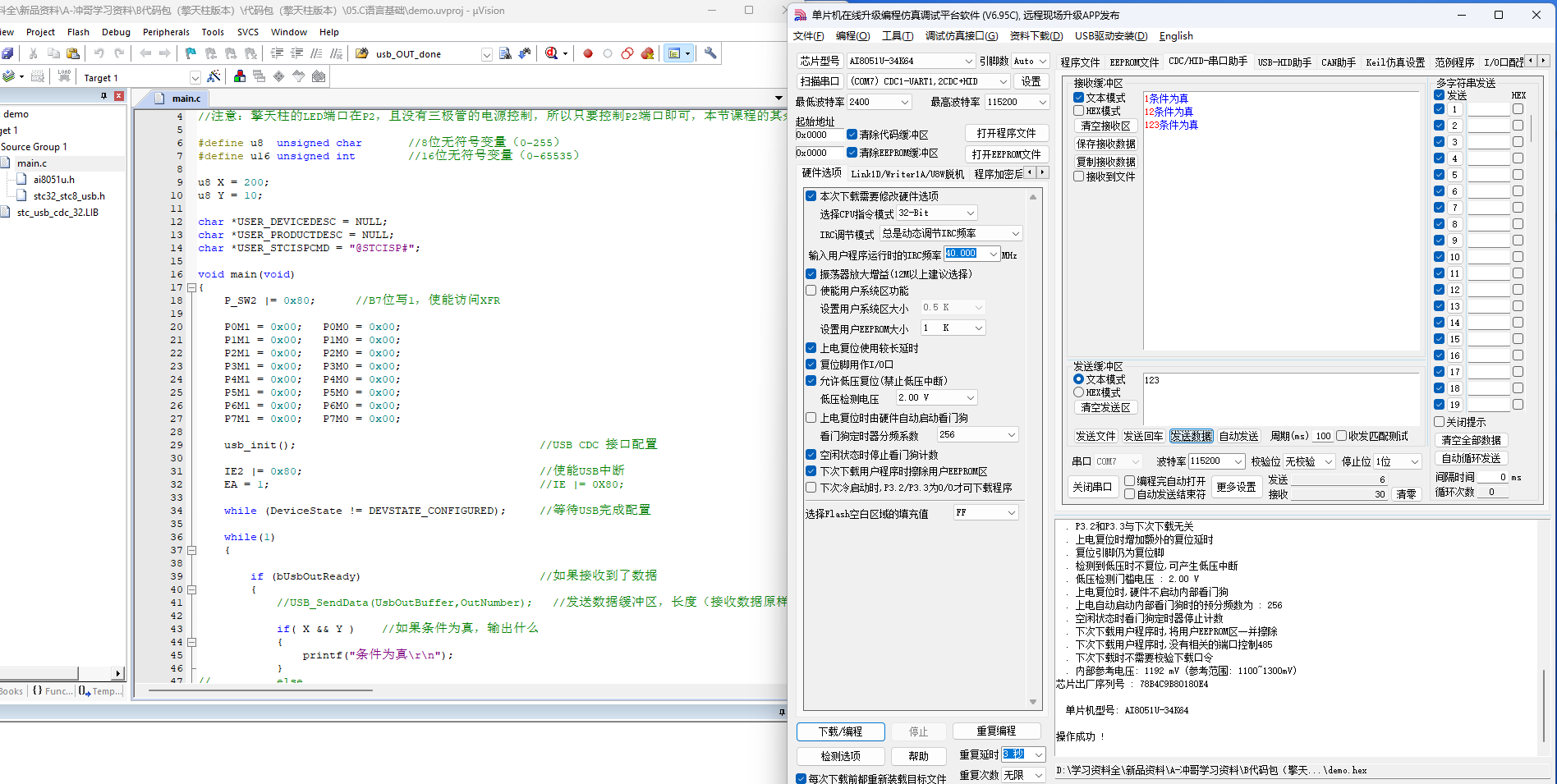This screenshot has width=1557, height=784.
Task: Click the Start/Stop Debug Session icon
Action: coord(552,53)
